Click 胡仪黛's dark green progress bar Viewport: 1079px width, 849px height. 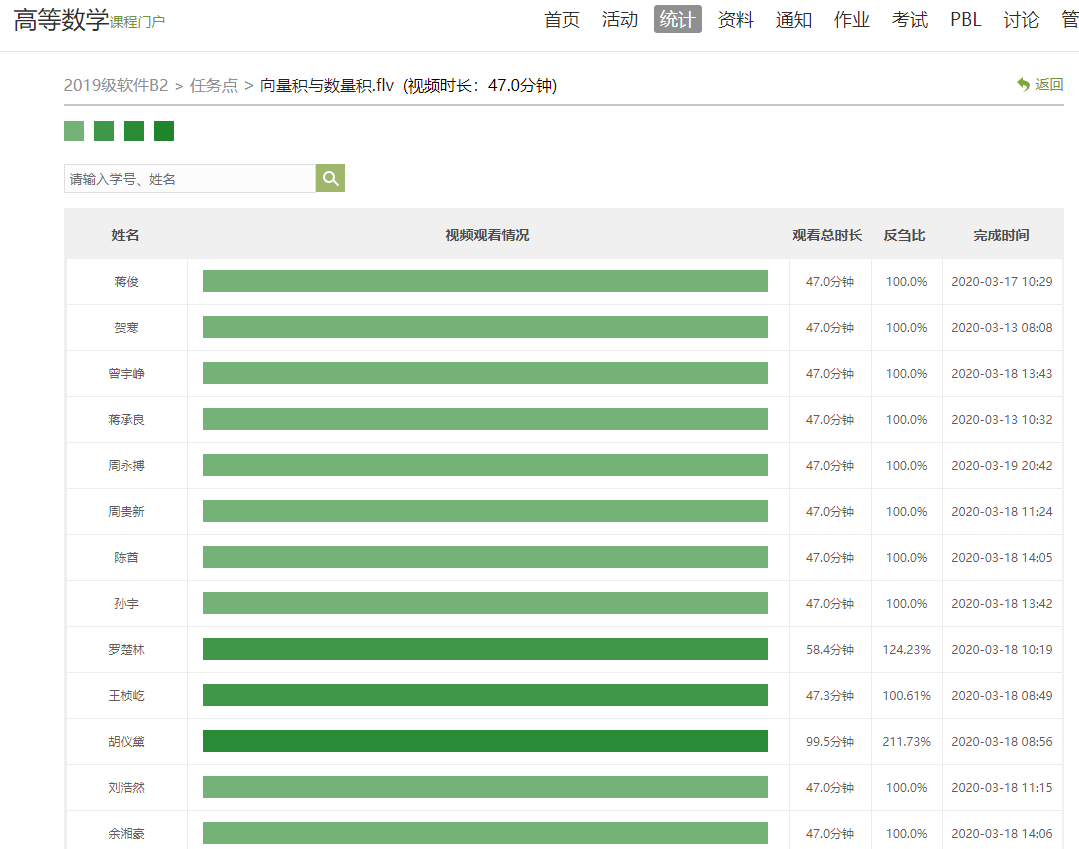point(485,741)
